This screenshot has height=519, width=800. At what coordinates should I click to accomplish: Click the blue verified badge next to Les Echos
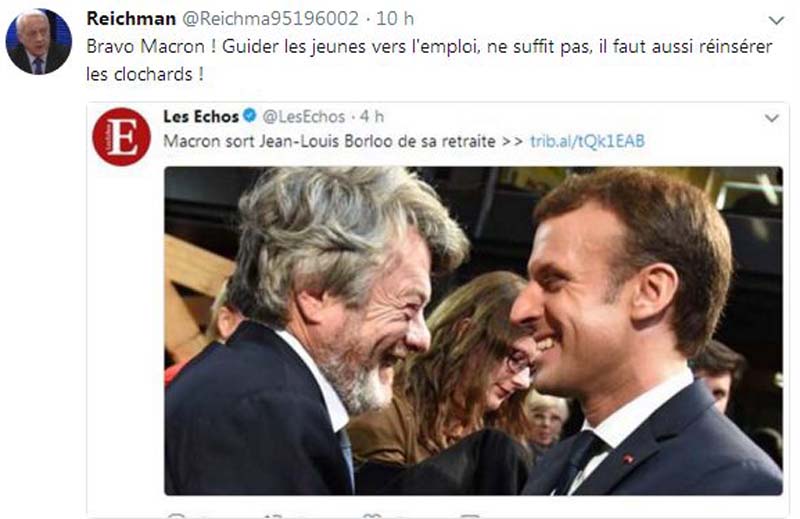(x=249, y=116)
